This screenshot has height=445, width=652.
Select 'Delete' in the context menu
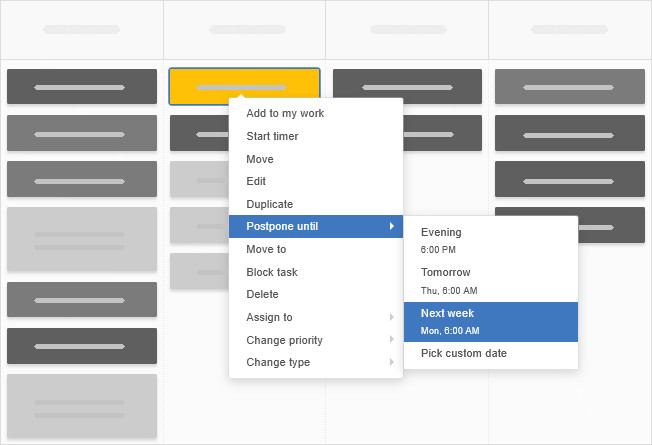[263, 294]
